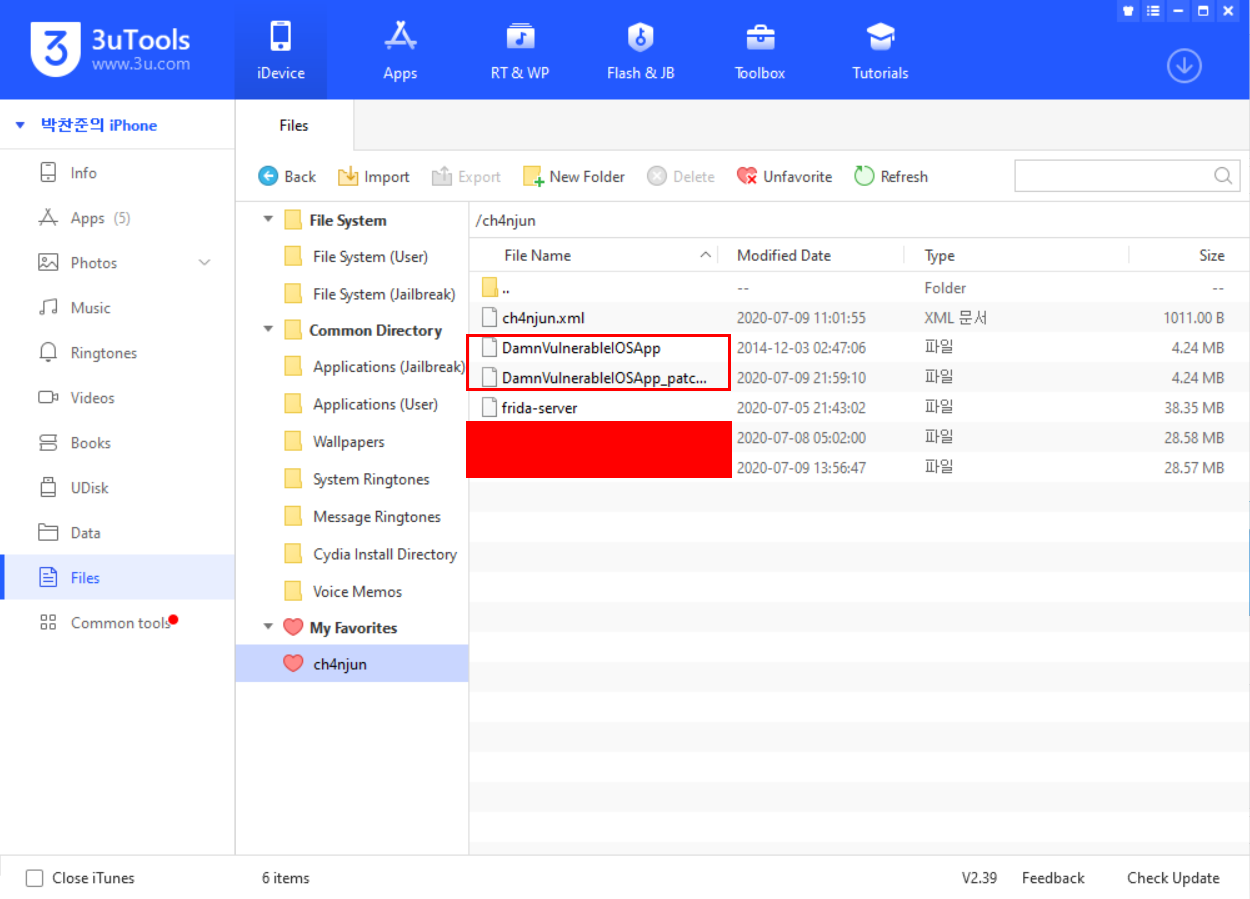Open RT & WP section

click(520, 50)
